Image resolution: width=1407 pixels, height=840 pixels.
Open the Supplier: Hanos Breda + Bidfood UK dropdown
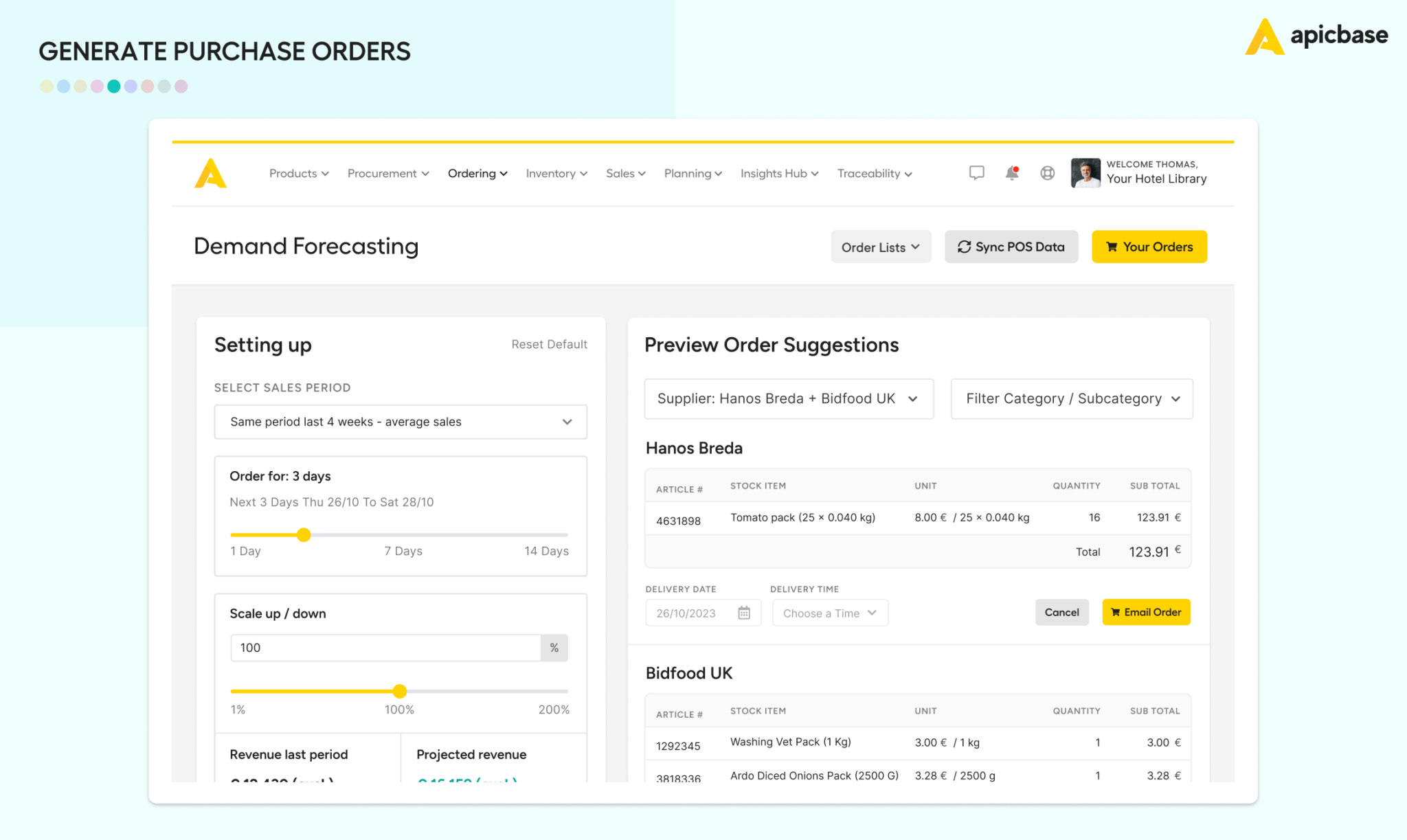click(788, 398)
